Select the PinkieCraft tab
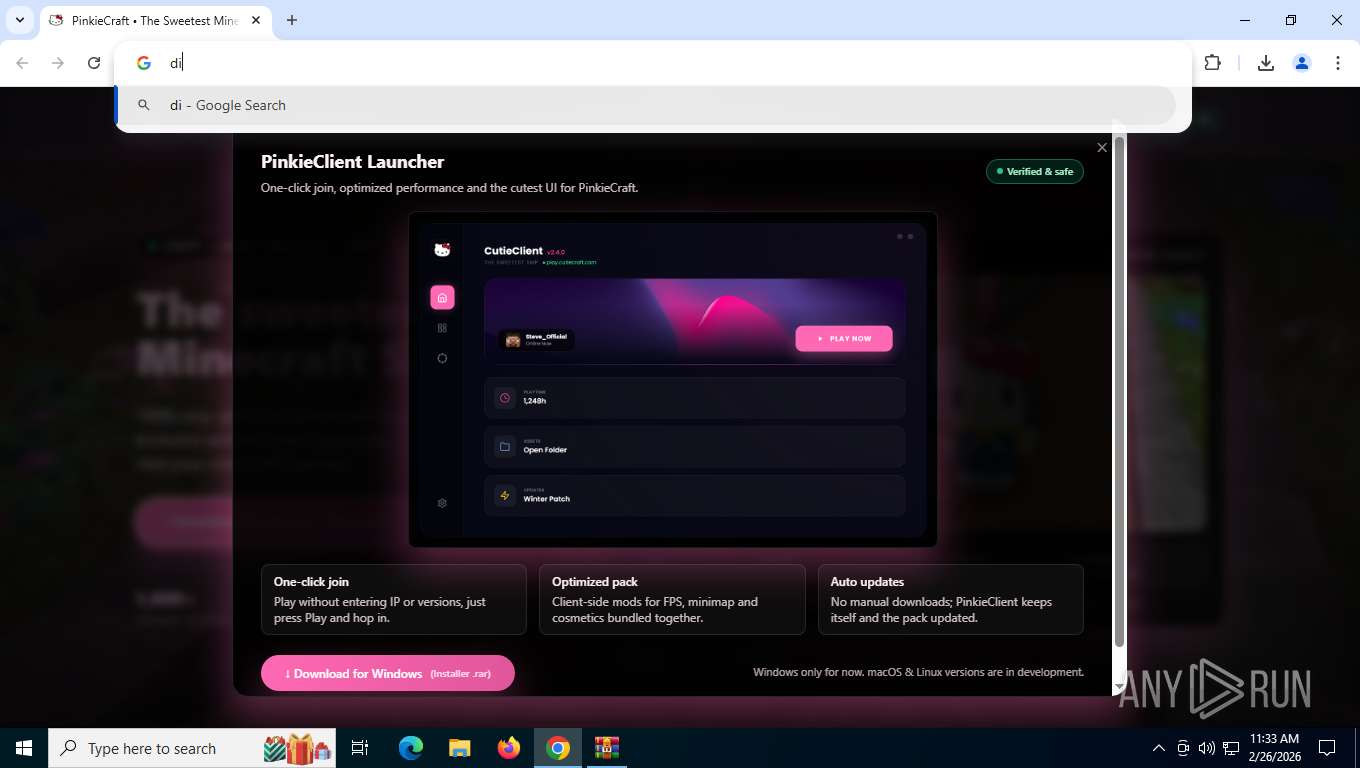The image size is (1360, 768). [x=155, y=20]
